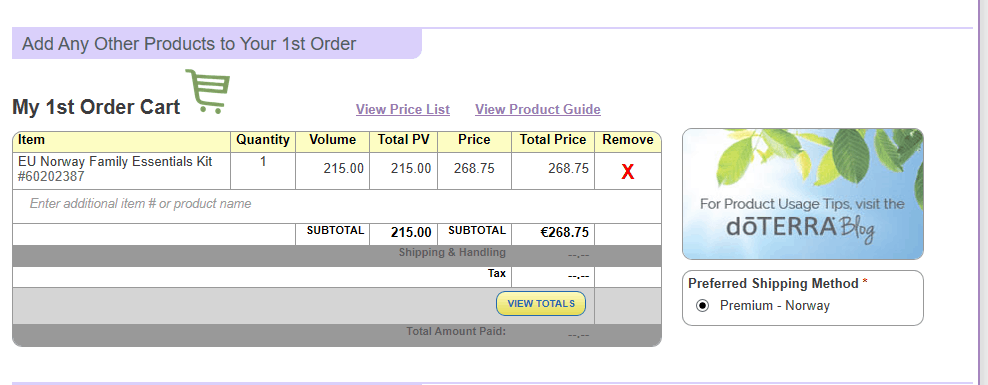Image resolution: width=988 pixels, height=385 pixels.
Task: Click the Add Any Other Products heading
Action: (x=189, y=44)
